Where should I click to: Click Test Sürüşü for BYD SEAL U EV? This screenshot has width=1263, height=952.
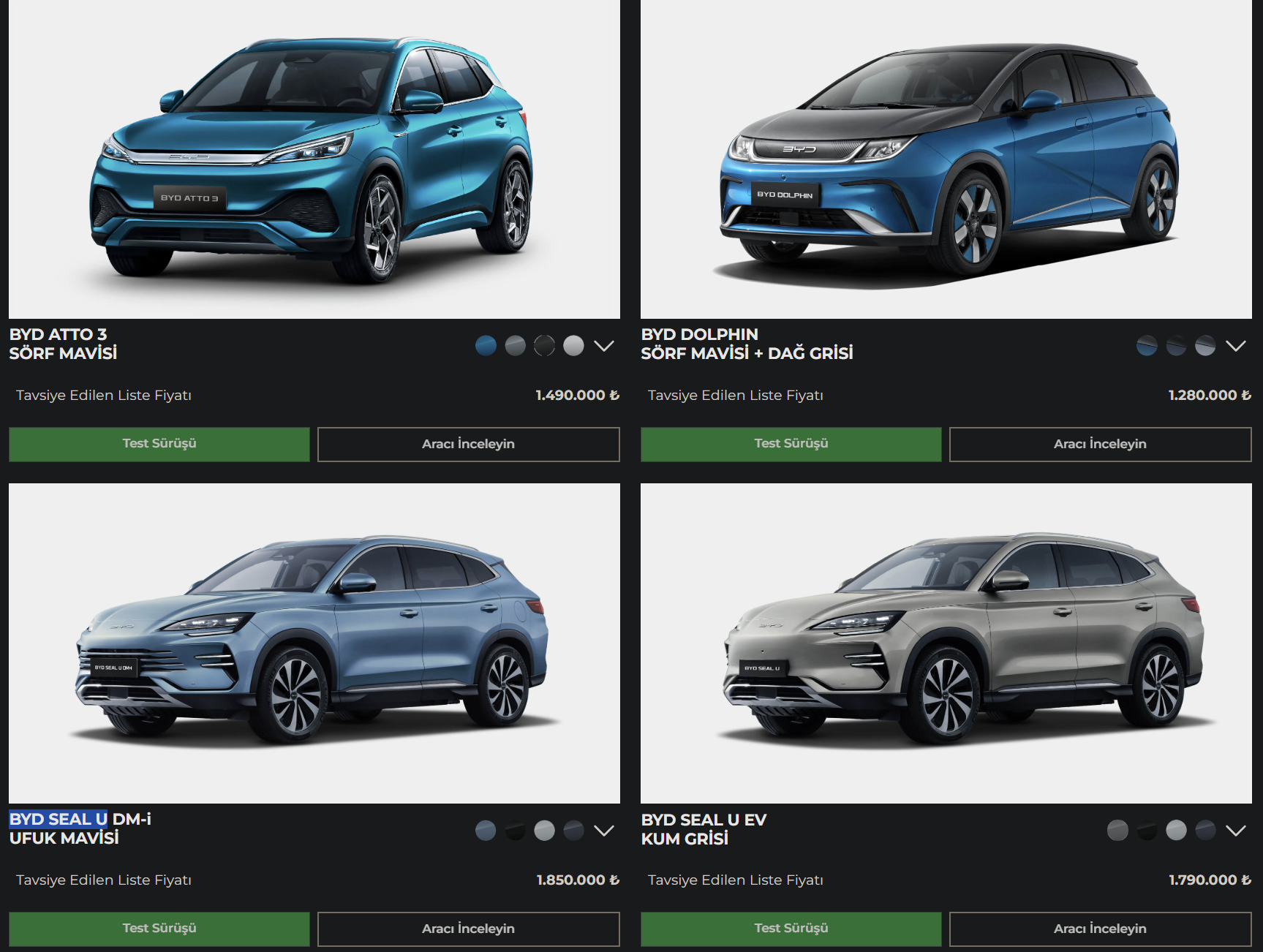[x=791, y=929]
